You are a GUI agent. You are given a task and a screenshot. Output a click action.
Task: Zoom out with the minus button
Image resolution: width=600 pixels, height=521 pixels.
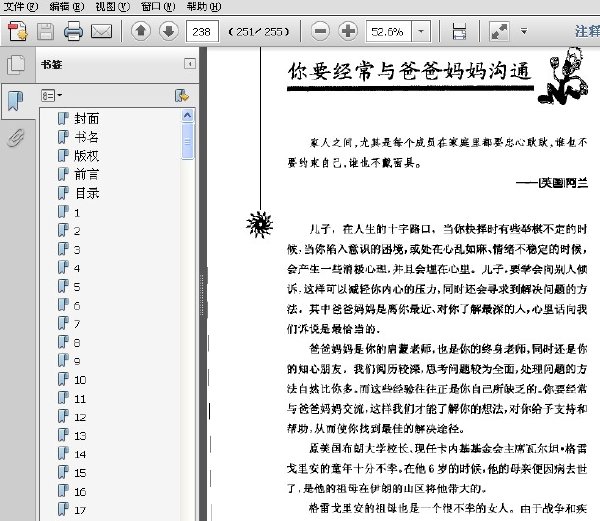coord(320,31)
